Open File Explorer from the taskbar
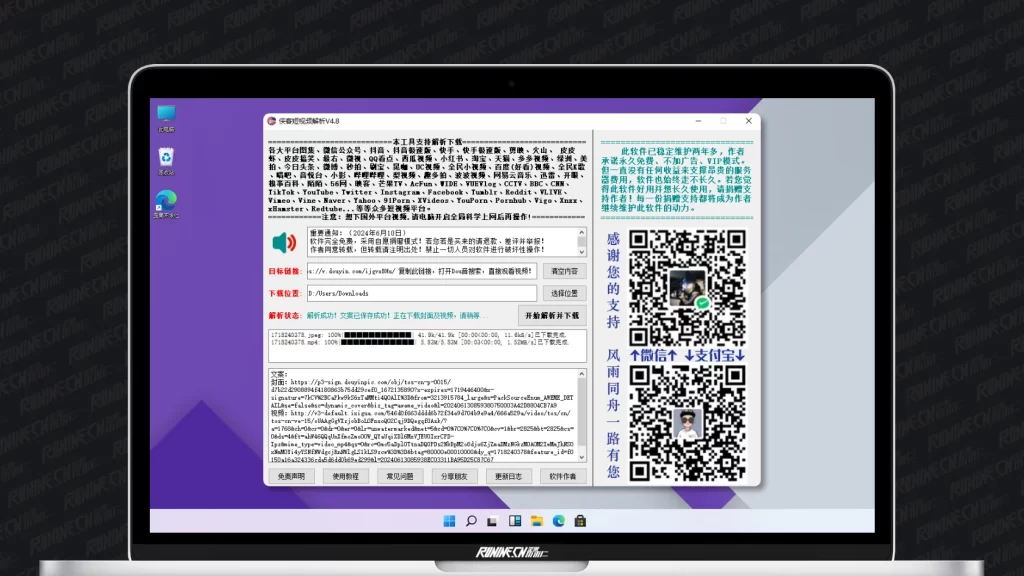 [x=537, y=520]
